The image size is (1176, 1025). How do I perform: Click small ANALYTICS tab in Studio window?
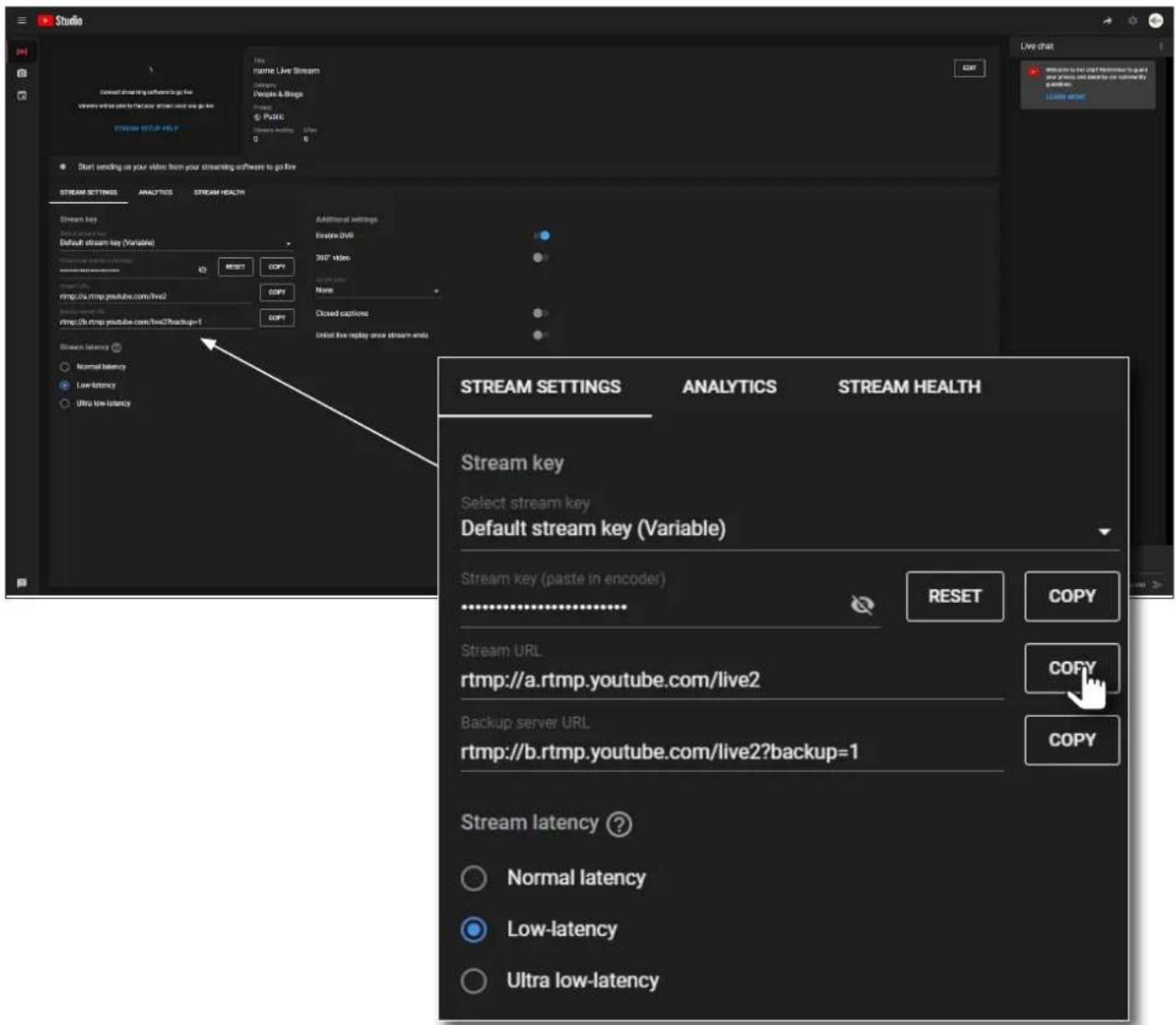tap(155, 193)
